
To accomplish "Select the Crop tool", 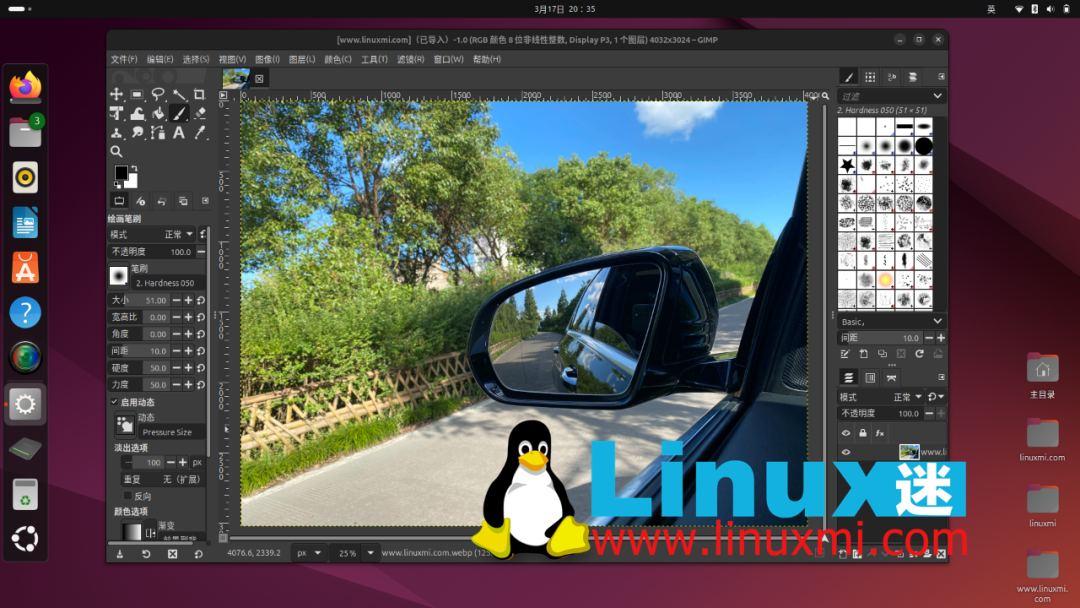I will (x=200, y=94).
